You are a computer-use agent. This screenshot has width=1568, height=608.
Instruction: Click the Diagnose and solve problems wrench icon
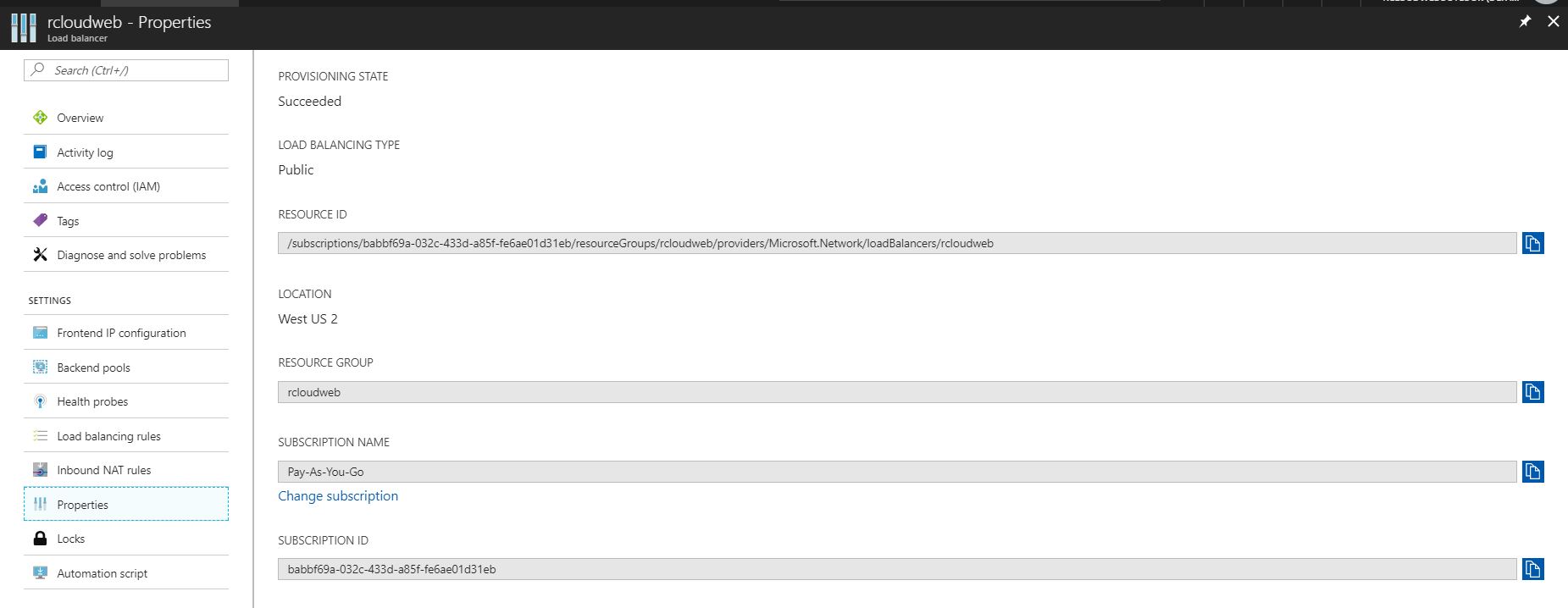[40, 255]
